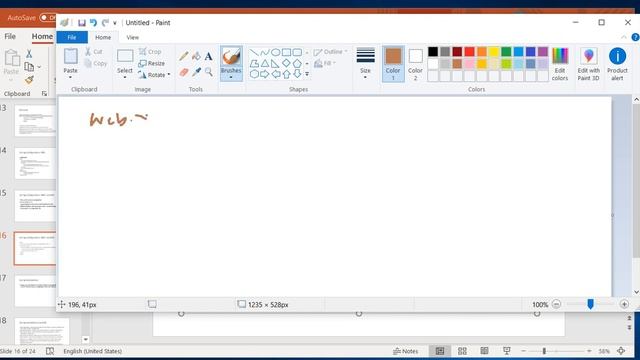This screenshot has height=360, width=640.
Task: Choose the Triangle shape
Action: (265, 63)
